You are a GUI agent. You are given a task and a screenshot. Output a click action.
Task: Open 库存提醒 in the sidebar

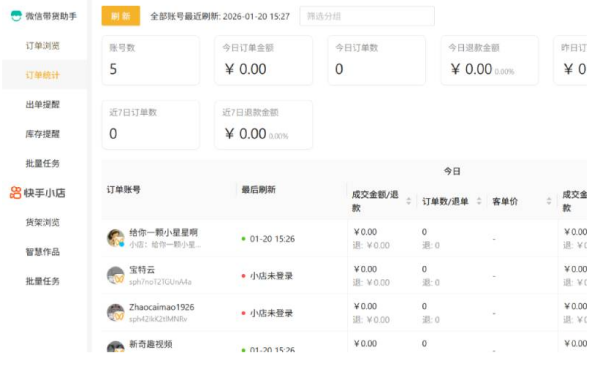[42, 134]
